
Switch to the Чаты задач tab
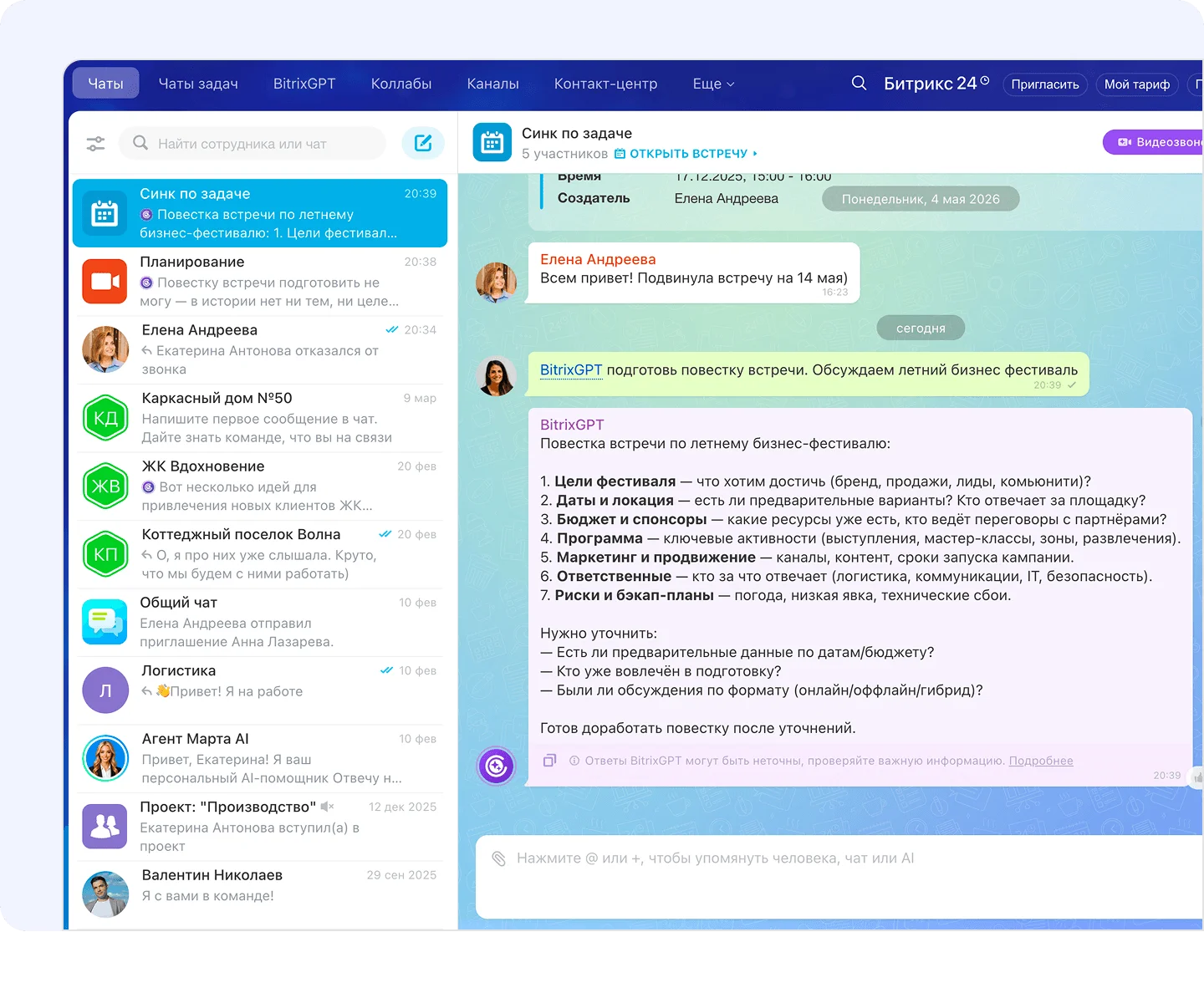[198, 84]
